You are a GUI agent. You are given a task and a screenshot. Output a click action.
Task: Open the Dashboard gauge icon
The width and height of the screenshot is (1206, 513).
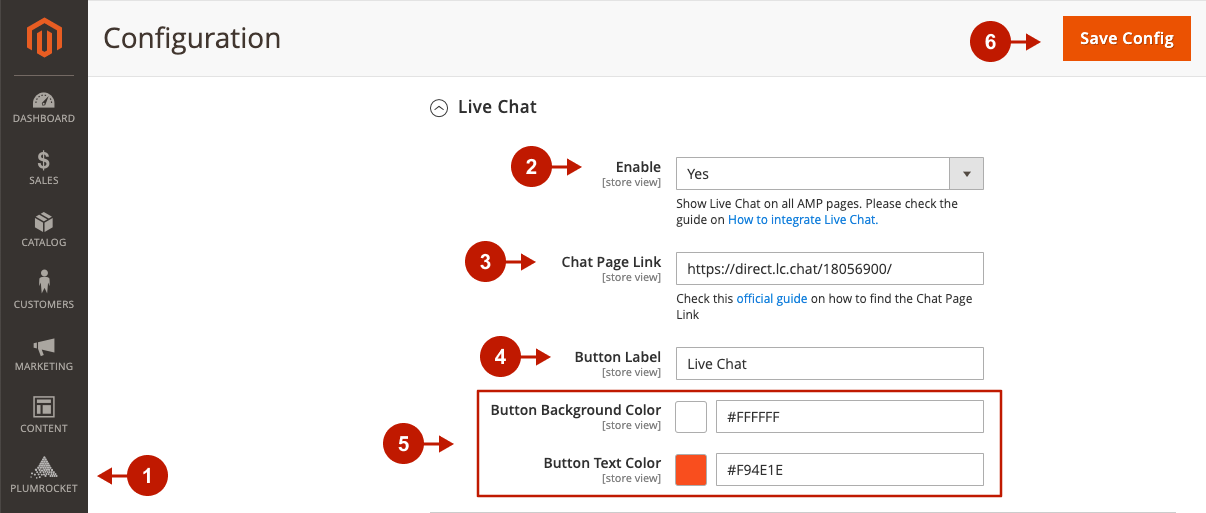coord(44,101)
